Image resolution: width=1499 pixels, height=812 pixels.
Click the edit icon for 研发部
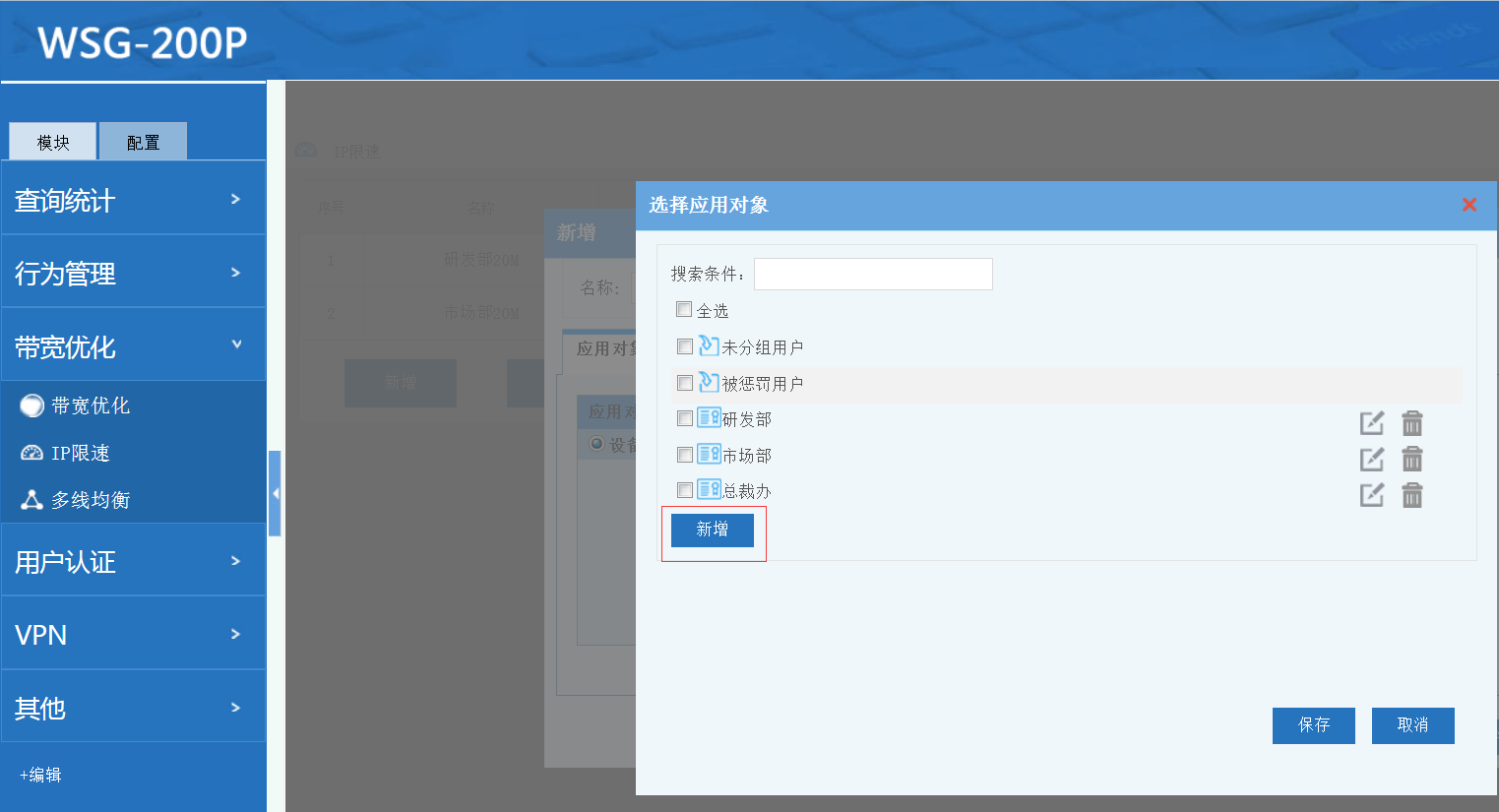point(1371,423)
